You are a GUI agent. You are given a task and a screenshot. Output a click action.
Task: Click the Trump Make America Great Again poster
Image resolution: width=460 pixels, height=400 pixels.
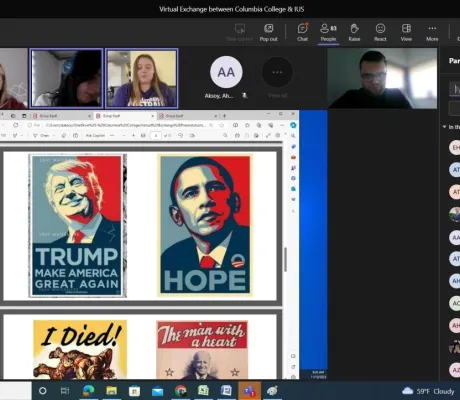[x=77, y=226]
